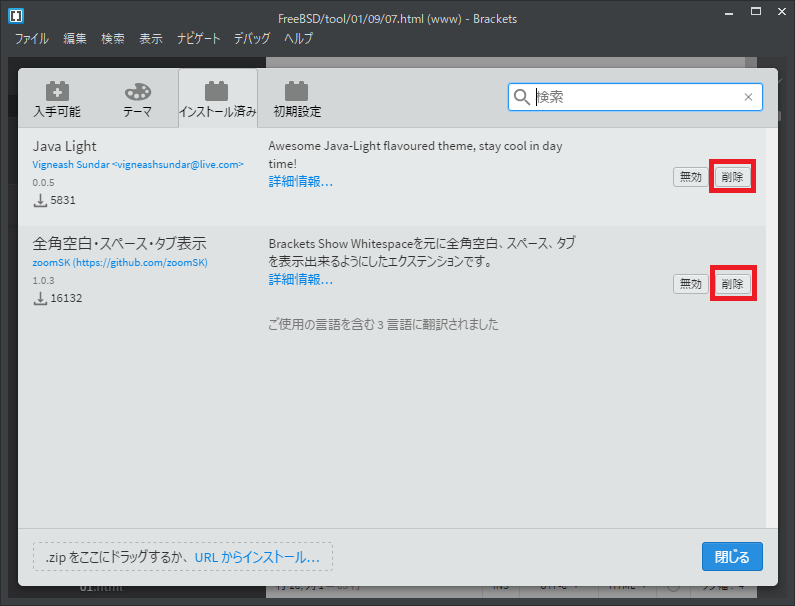Screen dimensions: 795x606
Task: Minimize the Brackets window
Action: [729, 12]
